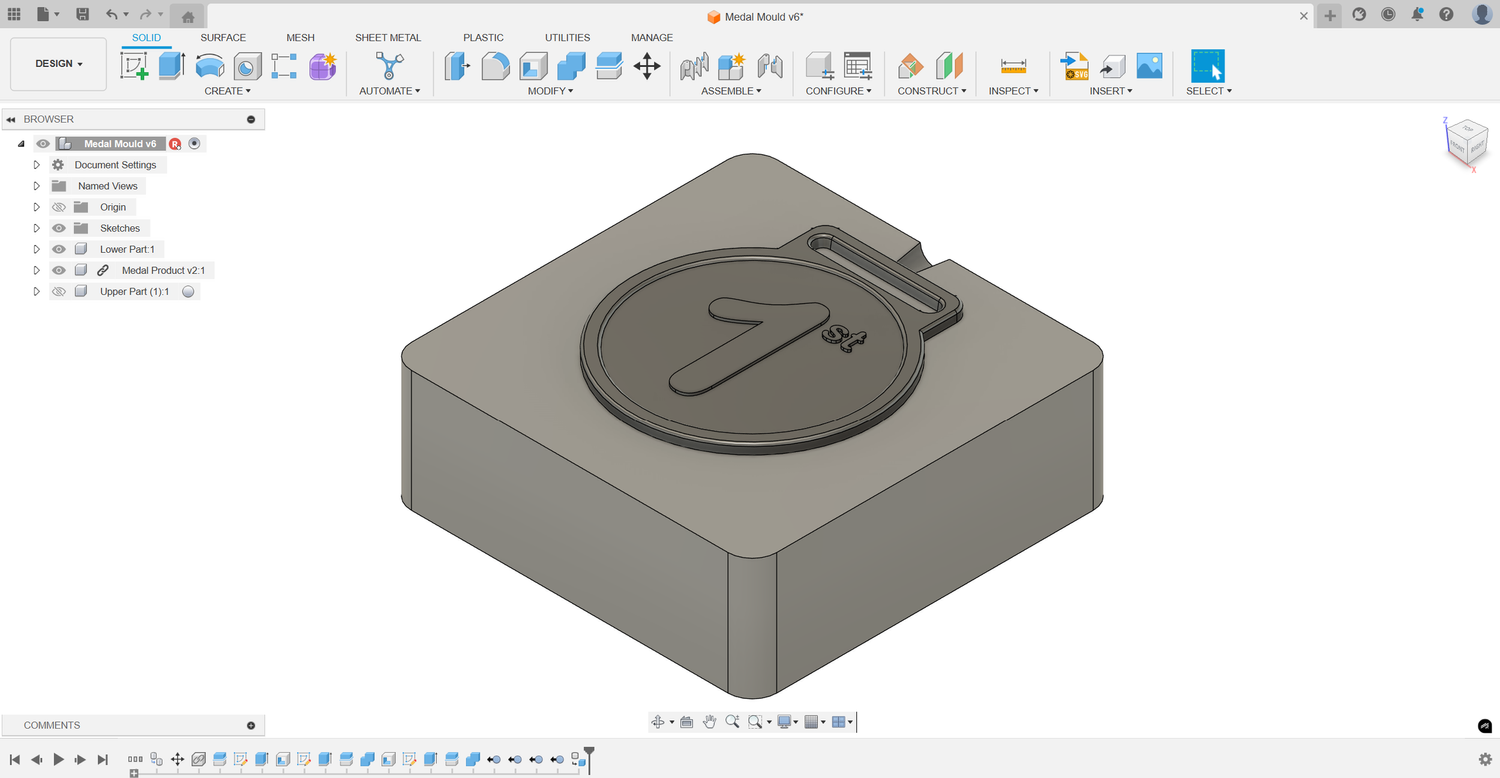Expand the Document Settings node

(x=37, y=165)
